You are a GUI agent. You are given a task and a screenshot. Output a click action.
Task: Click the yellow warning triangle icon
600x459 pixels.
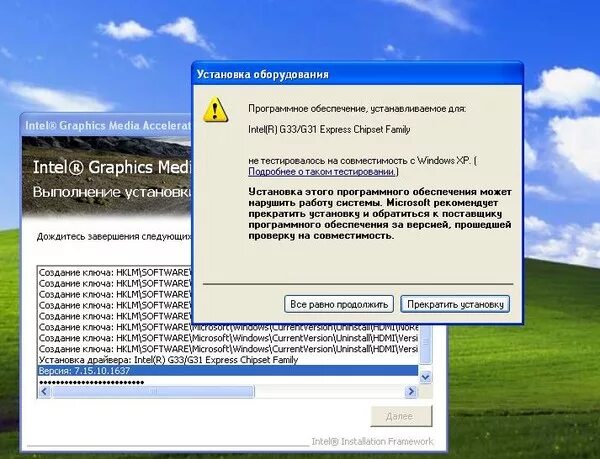(x=215, y=110)
